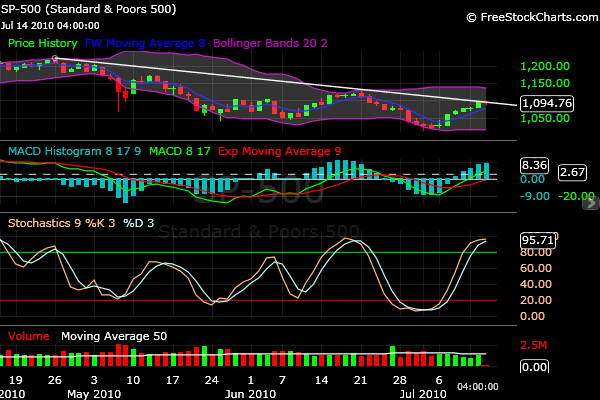The image size is (600, 400).
Task: Click the Jul 14 2010 04:00:00 timestamp
Action: point(50,26)
